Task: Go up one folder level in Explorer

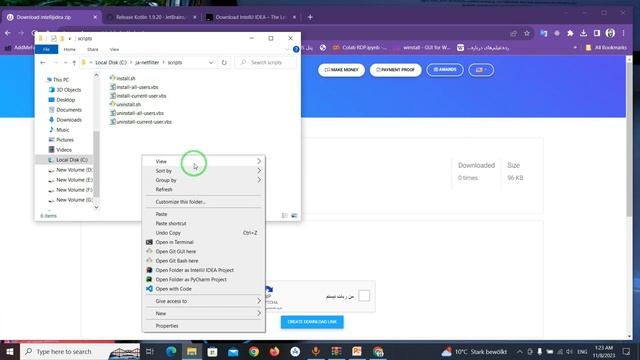Action: coord(74,62)
